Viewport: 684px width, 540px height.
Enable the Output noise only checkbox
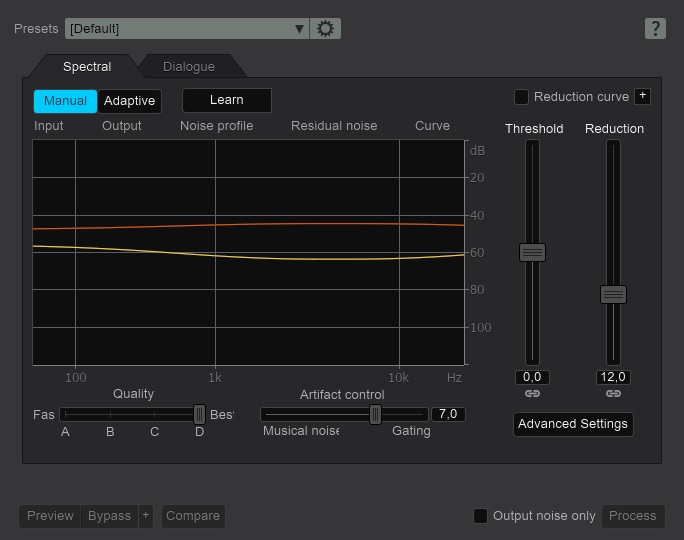pyautogui.click(x=480, y=516)
